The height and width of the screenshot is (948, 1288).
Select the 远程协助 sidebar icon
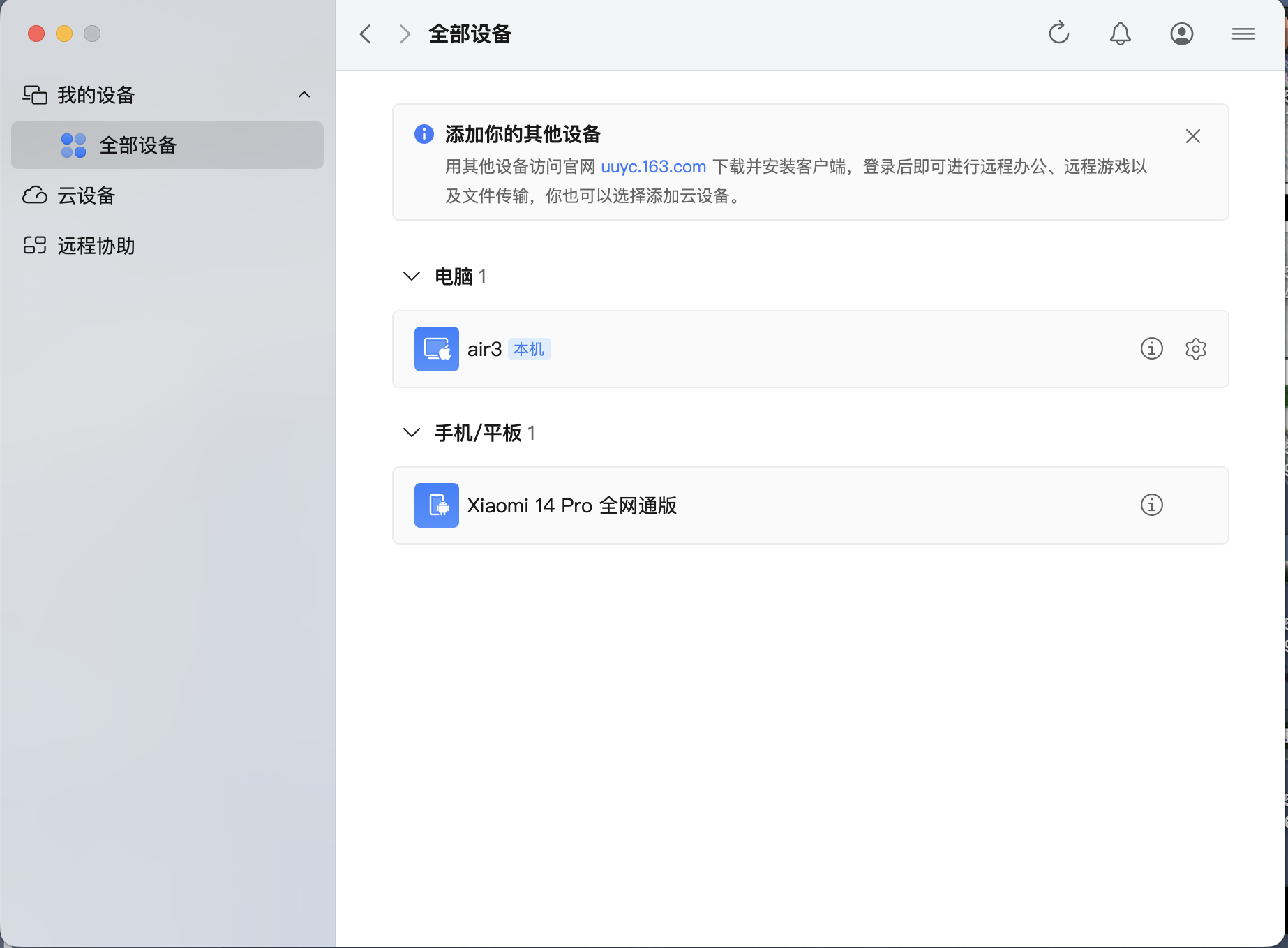34,245
